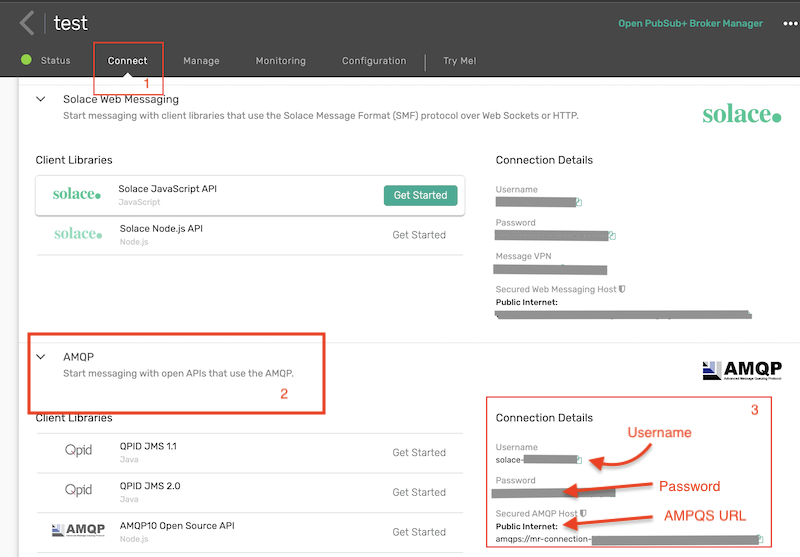The image size is (800, 557).
Task: Open the Manage tab
Action: [x=201, y=61]
